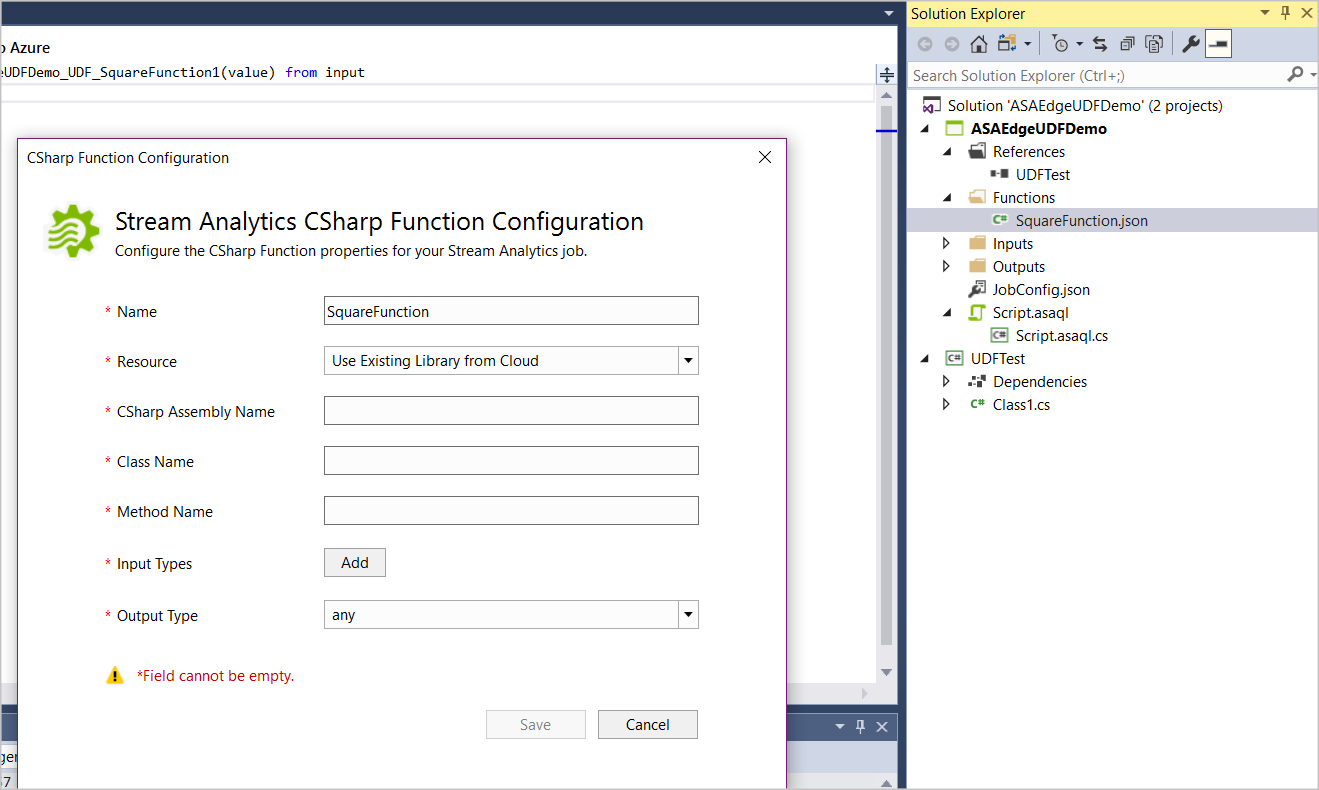
Task: Click the Show All Files icon
Action: 1155,44
